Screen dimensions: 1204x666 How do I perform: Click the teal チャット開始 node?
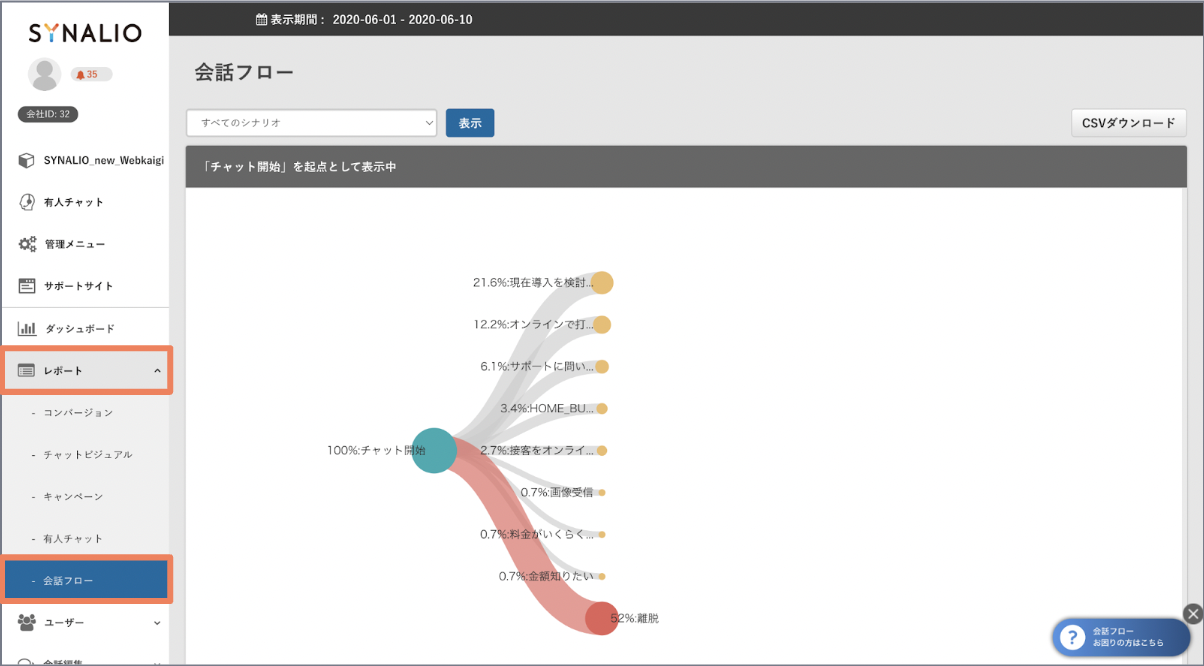coord(434,450)
